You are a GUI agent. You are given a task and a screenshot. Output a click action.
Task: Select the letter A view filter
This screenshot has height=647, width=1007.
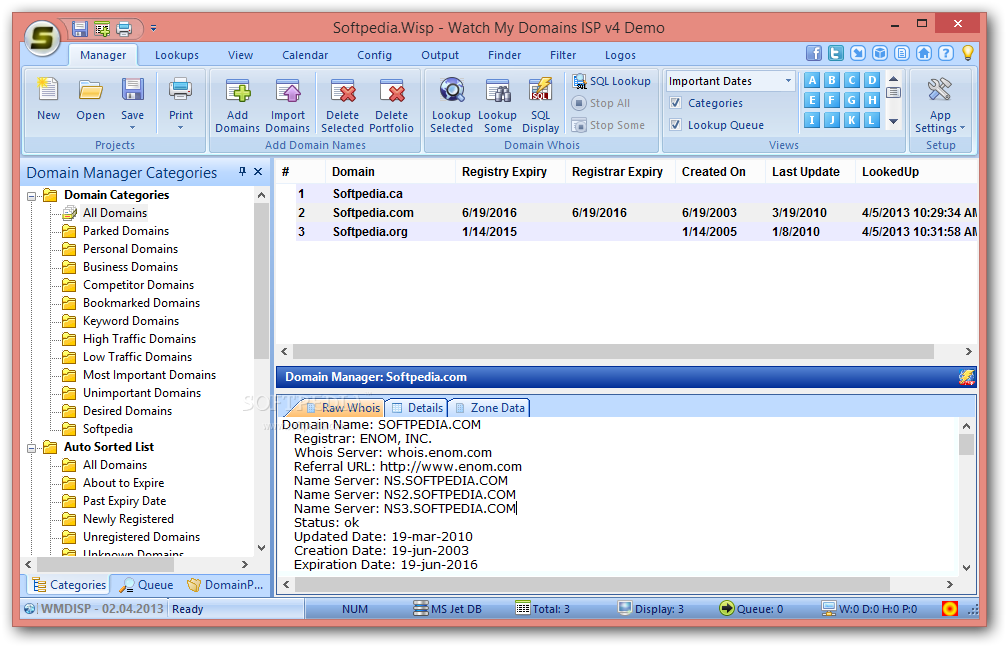click(x=812, y=80)
